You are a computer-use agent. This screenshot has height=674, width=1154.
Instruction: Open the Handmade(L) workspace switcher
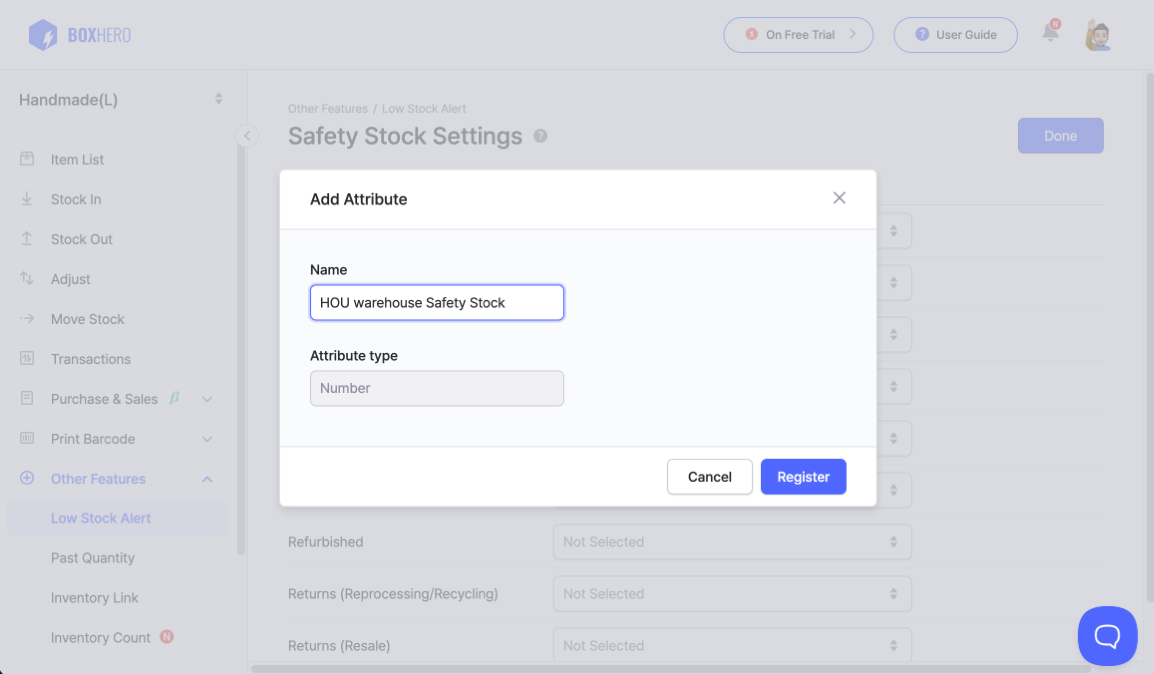(x=117, y=99)
